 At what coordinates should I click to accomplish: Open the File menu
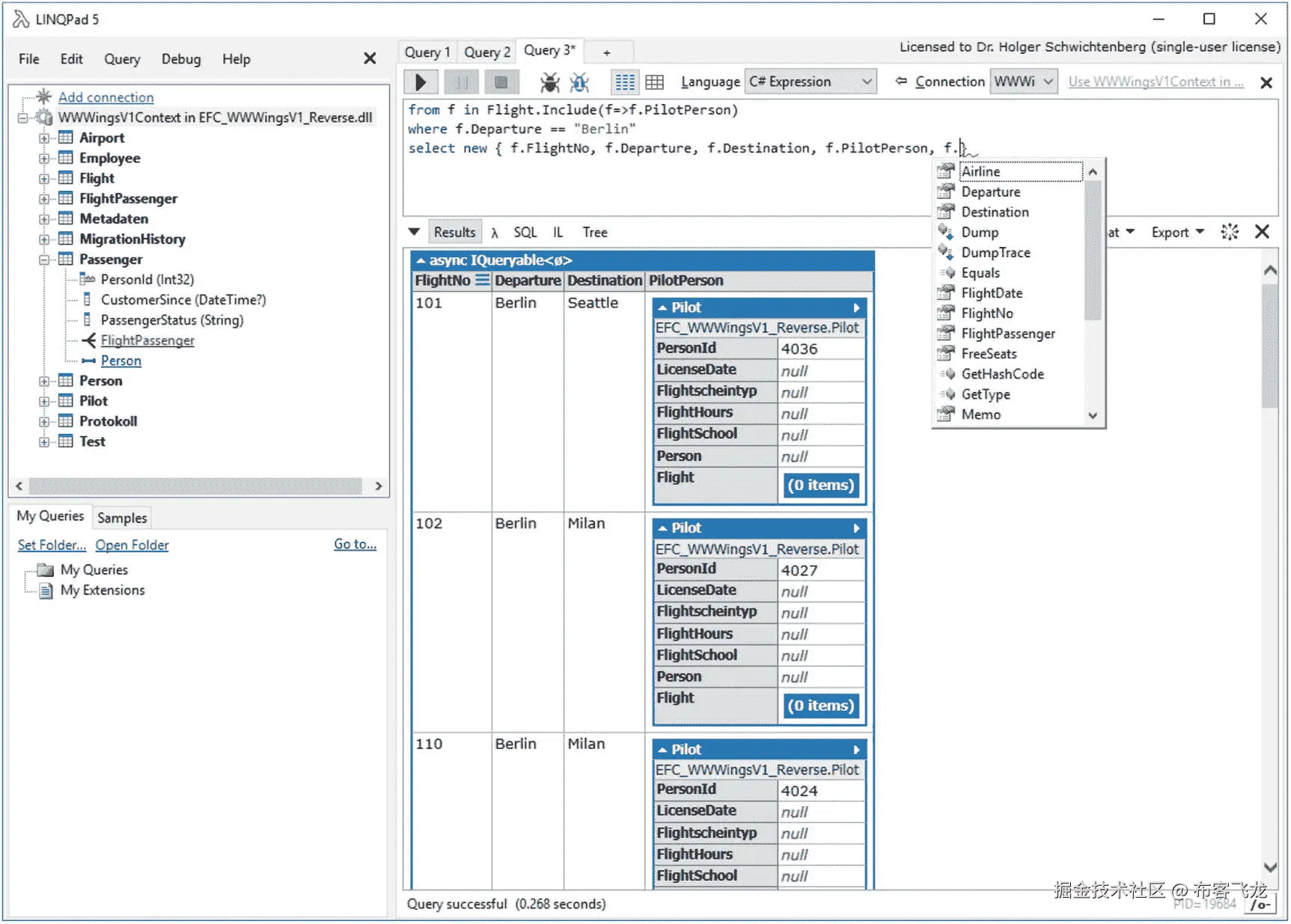pyautogui.click(x=29, y=59)
